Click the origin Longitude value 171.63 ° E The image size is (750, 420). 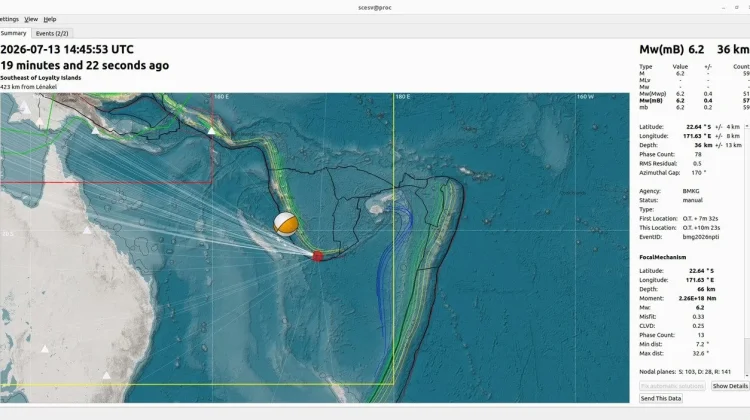[697, 136]
